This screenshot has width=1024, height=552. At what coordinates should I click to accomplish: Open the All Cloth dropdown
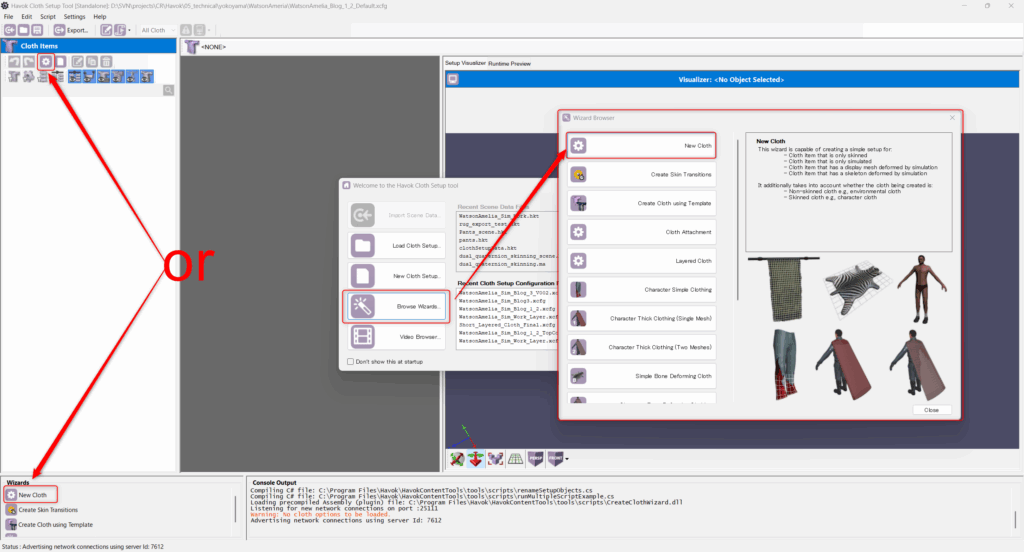coord(158,30)
